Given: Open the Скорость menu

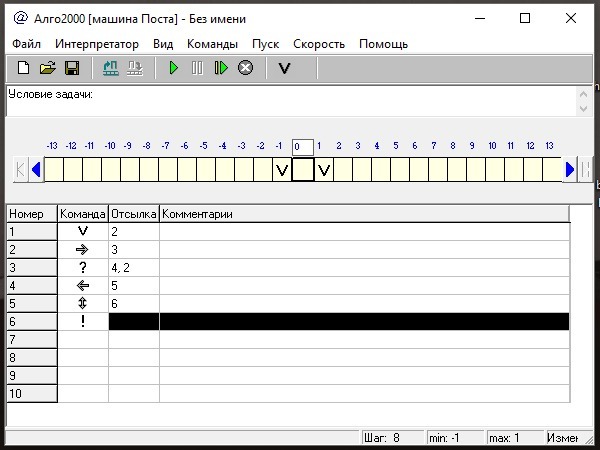Looking at the screenshot, I should (x=319, y=44).
